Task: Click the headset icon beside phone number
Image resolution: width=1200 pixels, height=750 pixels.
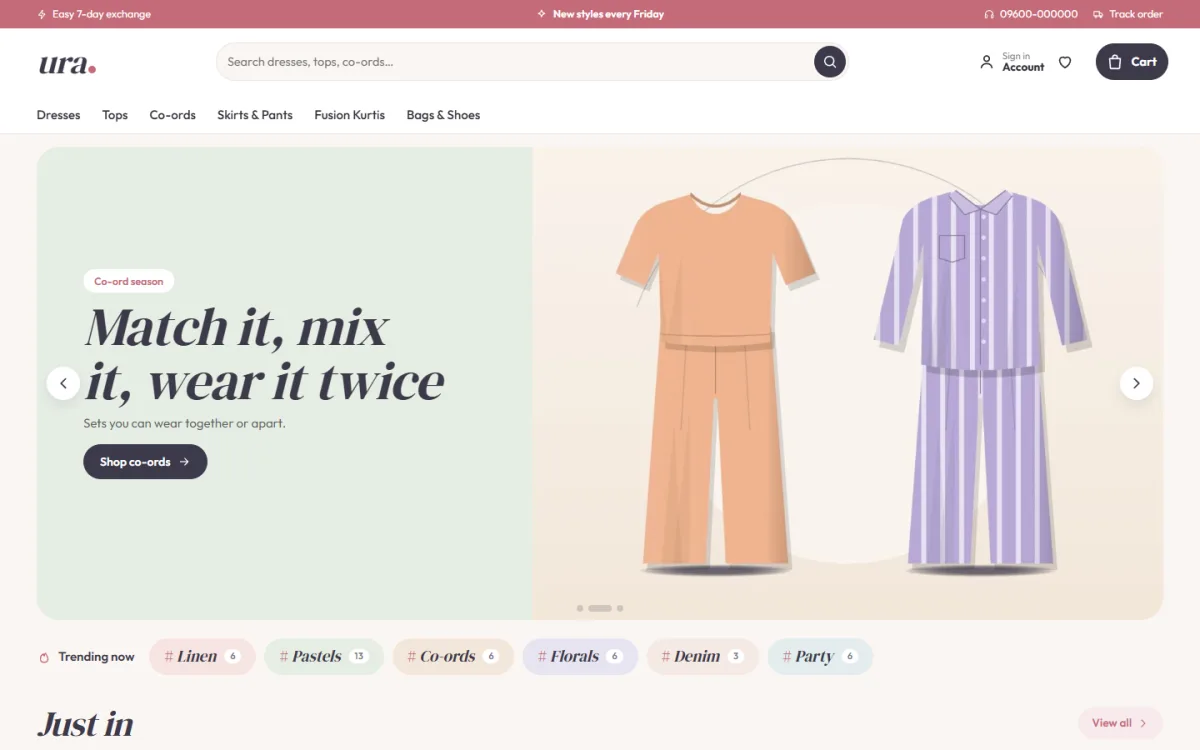Action: pyautogui.click(x=989, y=14)
